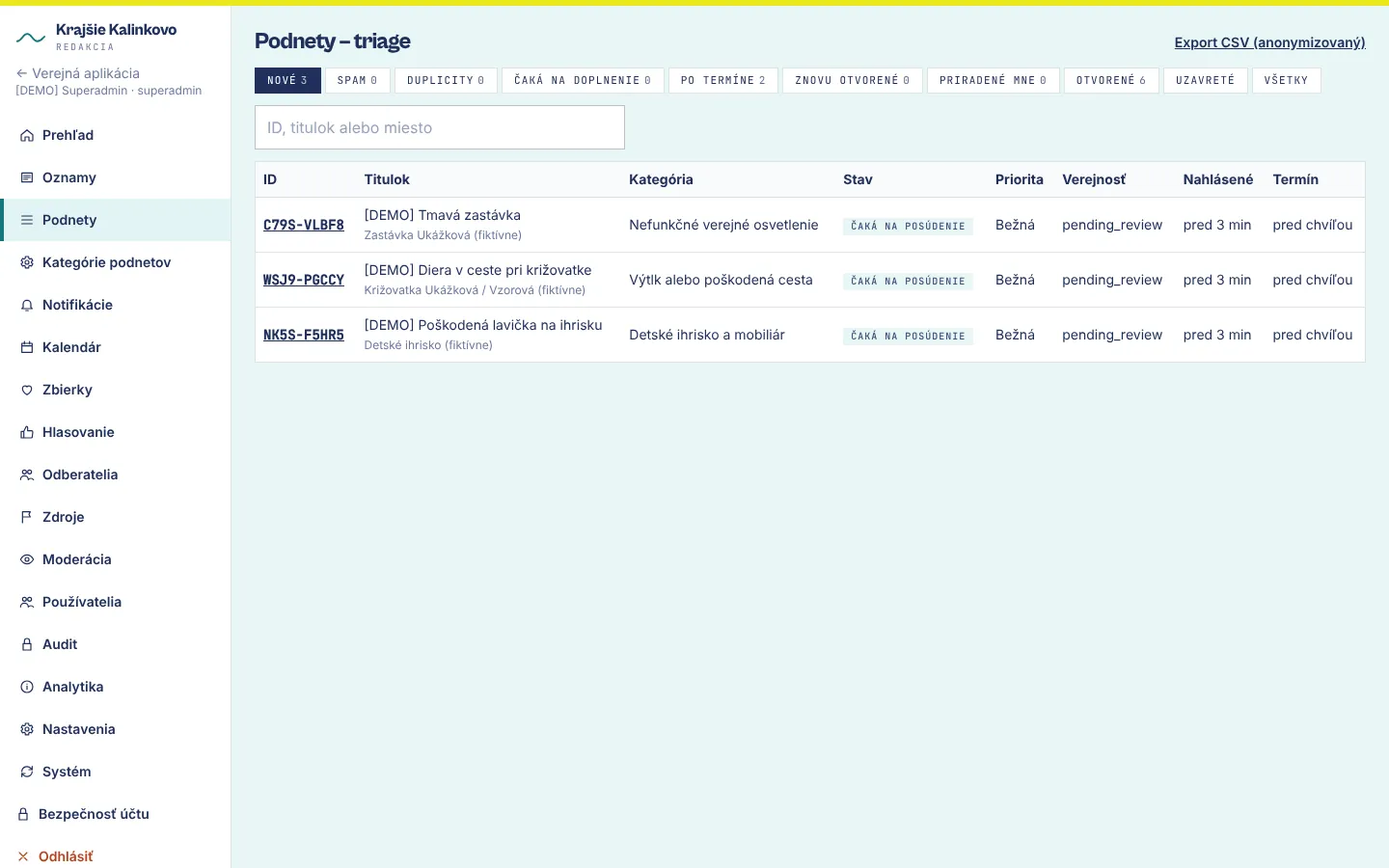
Task: Open report C79S-VLBF8
Action: [304, 225]
